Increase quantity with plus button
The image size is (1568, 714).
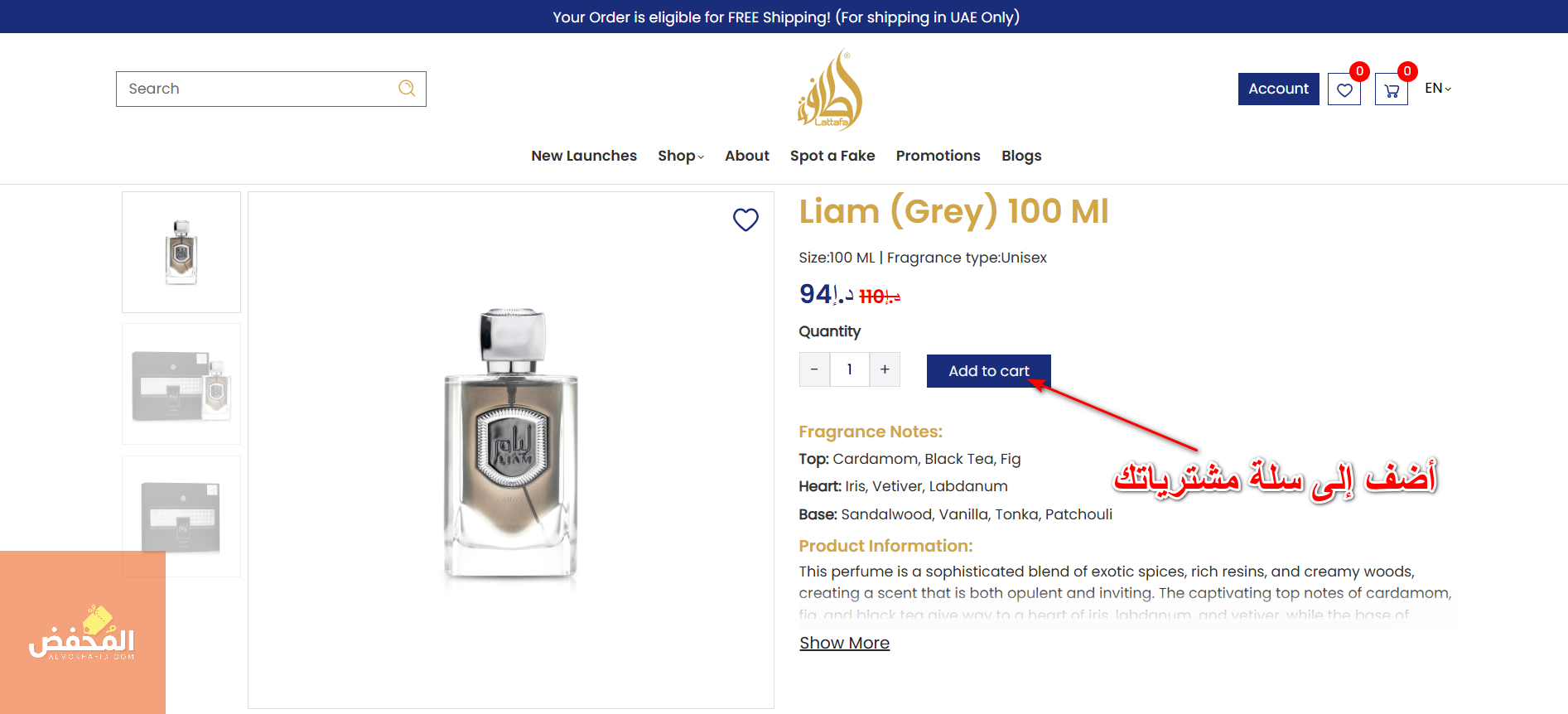pos(885,369)
